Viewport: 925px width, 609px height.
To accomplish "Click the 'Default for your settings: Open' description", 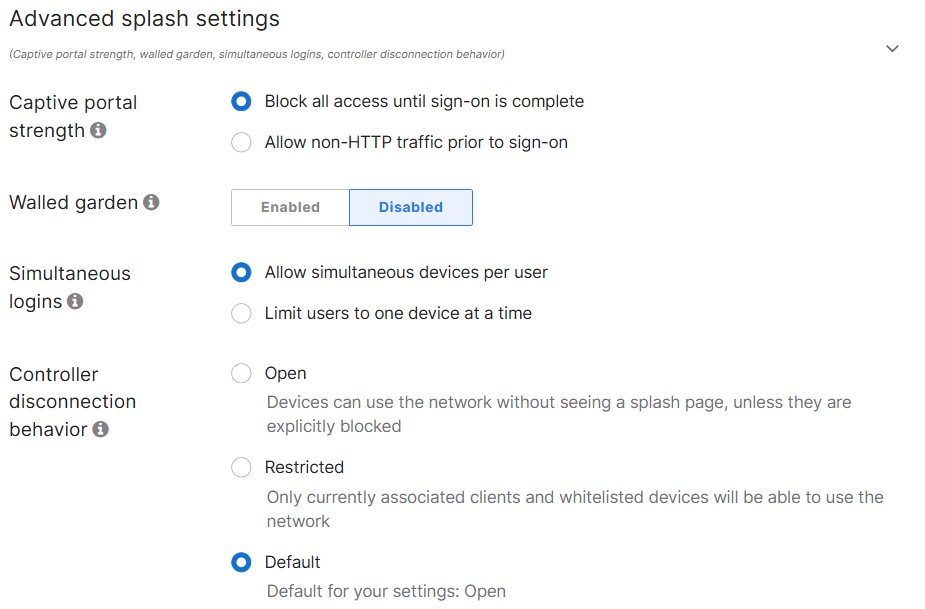I will point(386,591).
